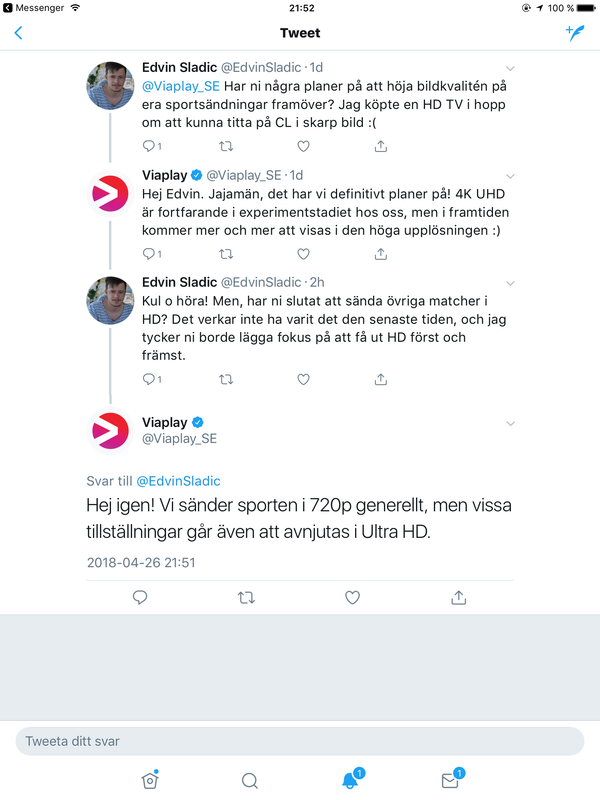Expand chevron menu on Viaplay's 1d reply

tap(511, 175)
